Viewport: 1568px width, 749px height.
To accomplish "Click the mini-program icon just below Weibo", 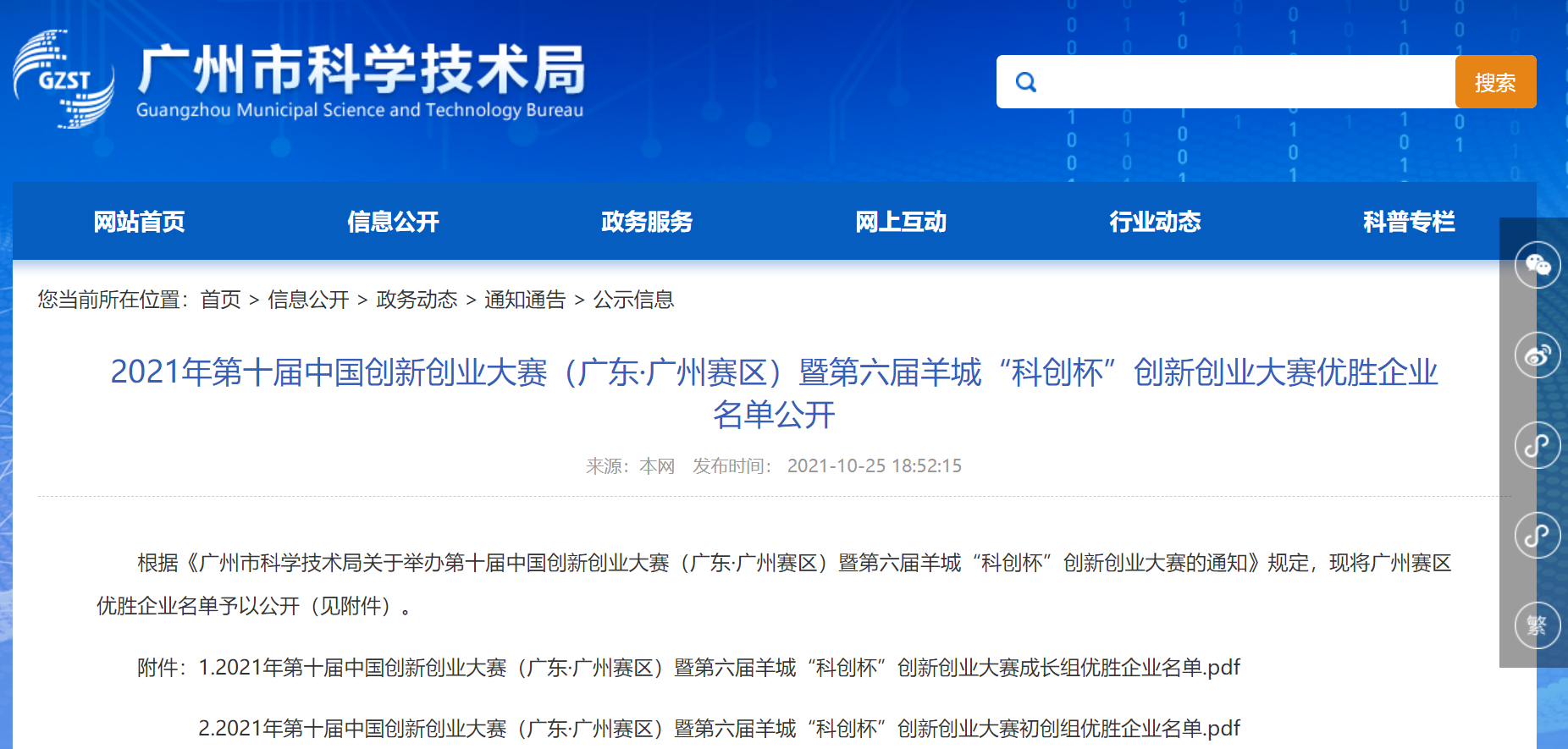I will (1538, 445).
